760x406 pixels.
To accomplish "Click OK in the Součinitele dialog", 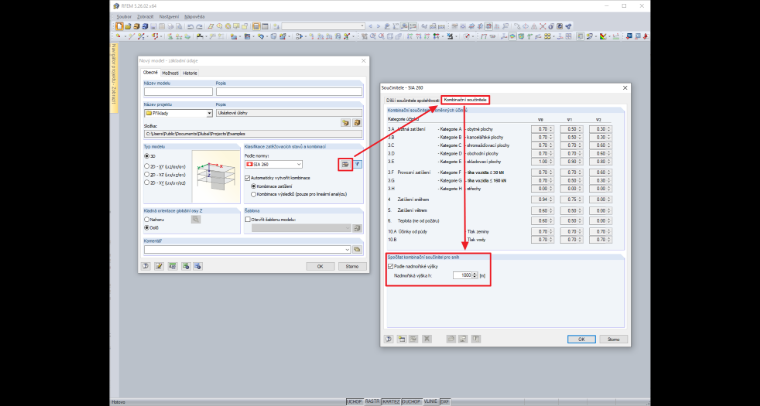I will [581, 339].
